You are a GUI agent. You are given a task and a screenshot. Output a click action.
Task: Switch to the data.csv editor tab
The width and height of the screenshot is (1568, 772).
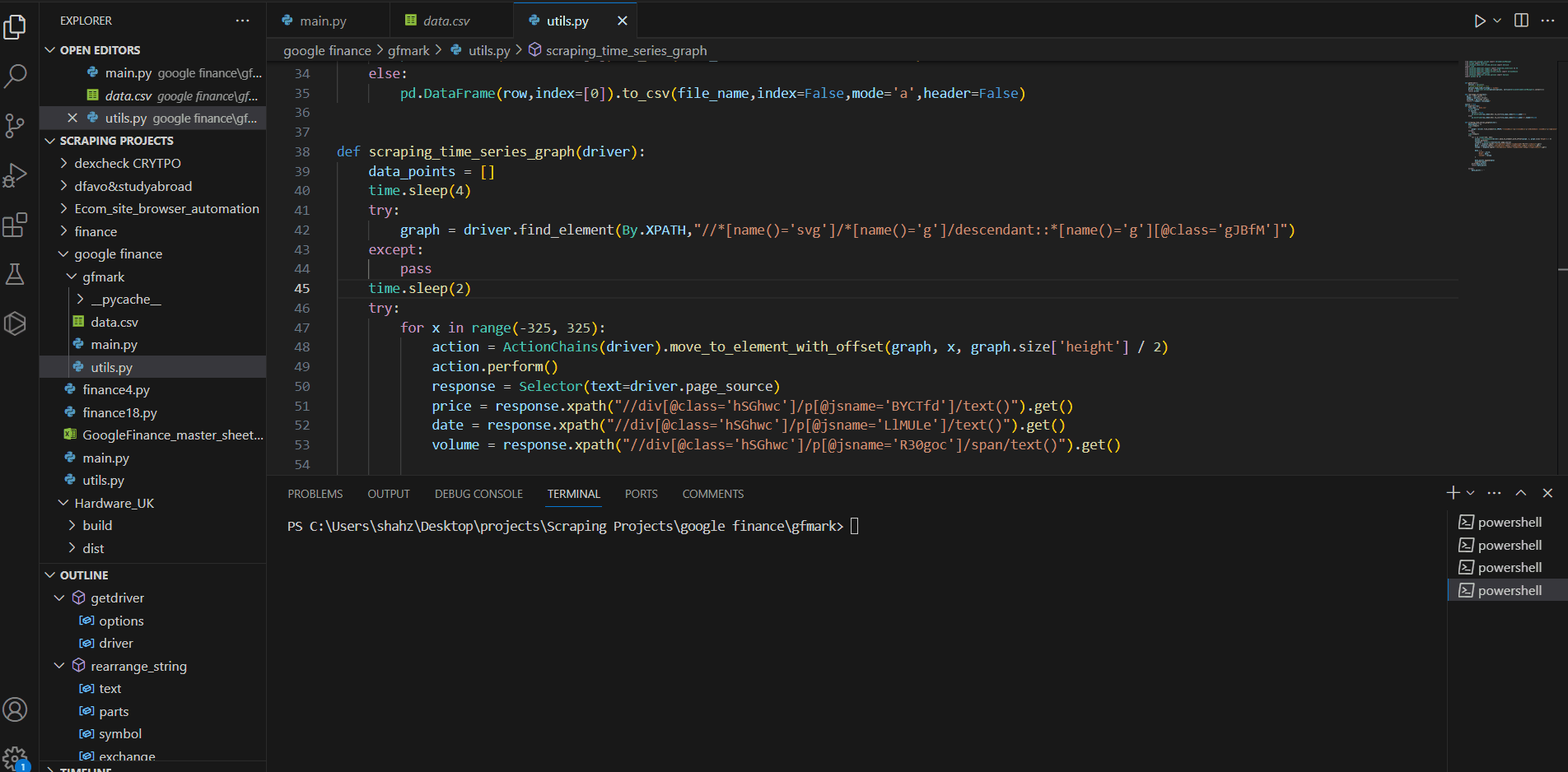click(x=451, y=21)
